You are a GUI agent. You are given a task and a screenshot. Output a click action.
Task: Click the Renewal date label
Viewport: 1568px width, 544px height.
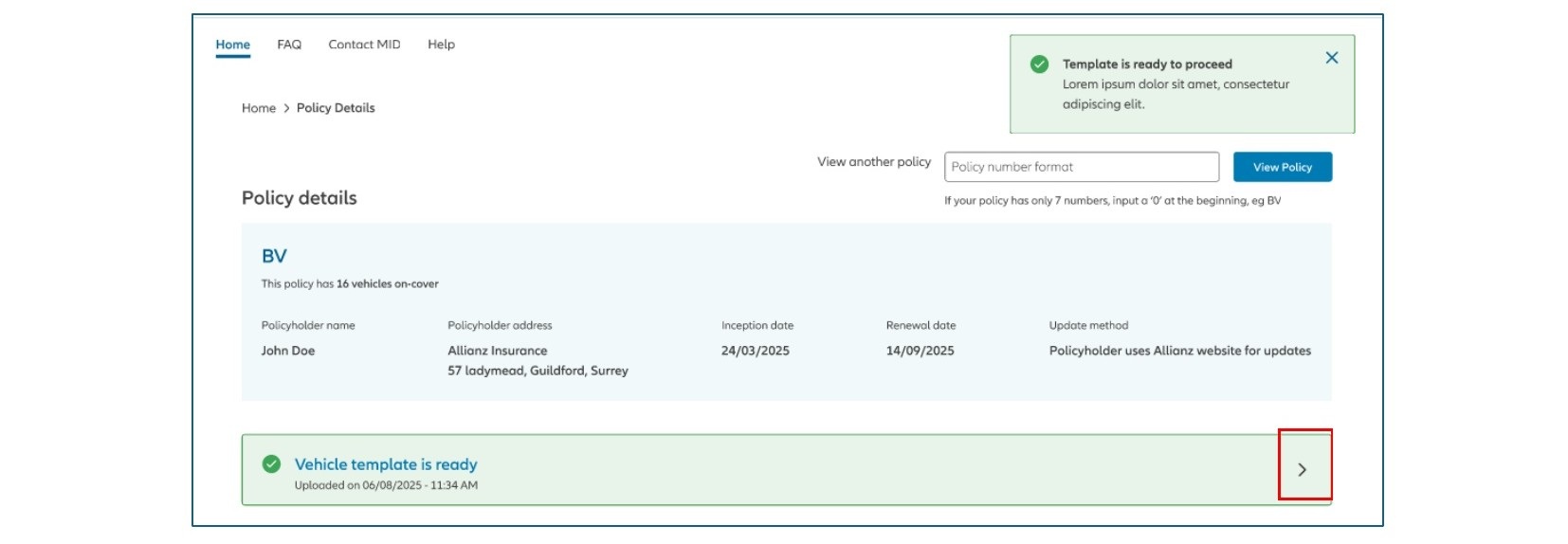(x=921, y=325)
